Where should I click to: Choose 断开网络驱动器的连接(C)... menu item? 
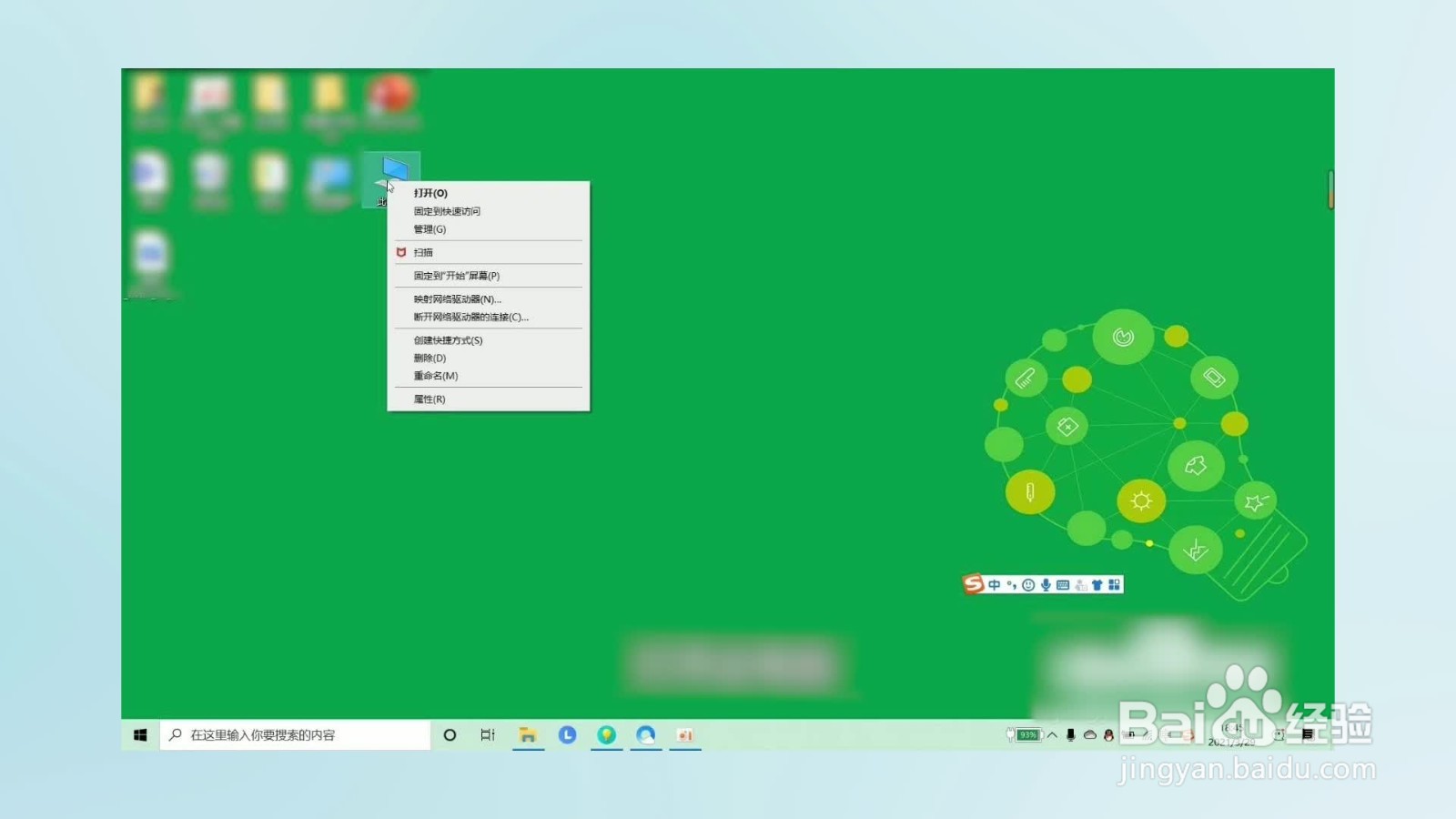tap(488, 317)
